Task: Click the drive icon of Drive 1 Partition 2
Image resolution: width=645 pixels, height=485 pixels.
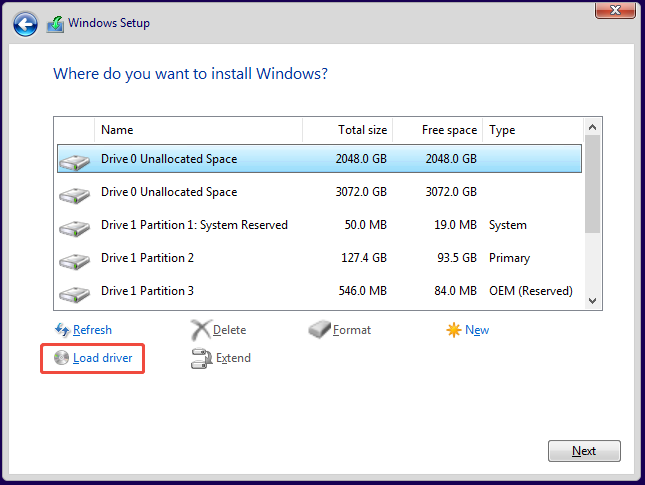Action: click(x=74, y=261)
